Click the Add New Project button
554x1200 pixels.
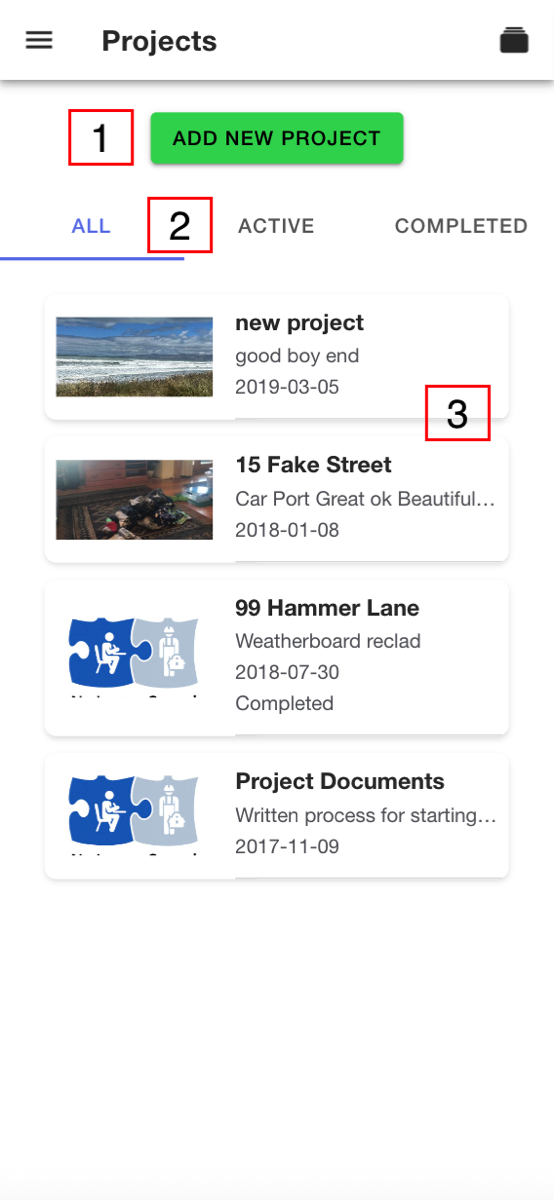click(x=277, y=138)
